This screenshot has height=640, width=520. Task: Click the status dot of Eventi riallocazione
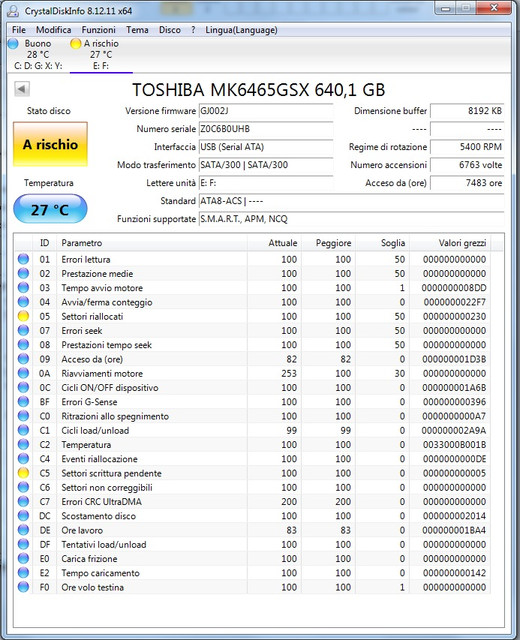(x=24, y=459)
